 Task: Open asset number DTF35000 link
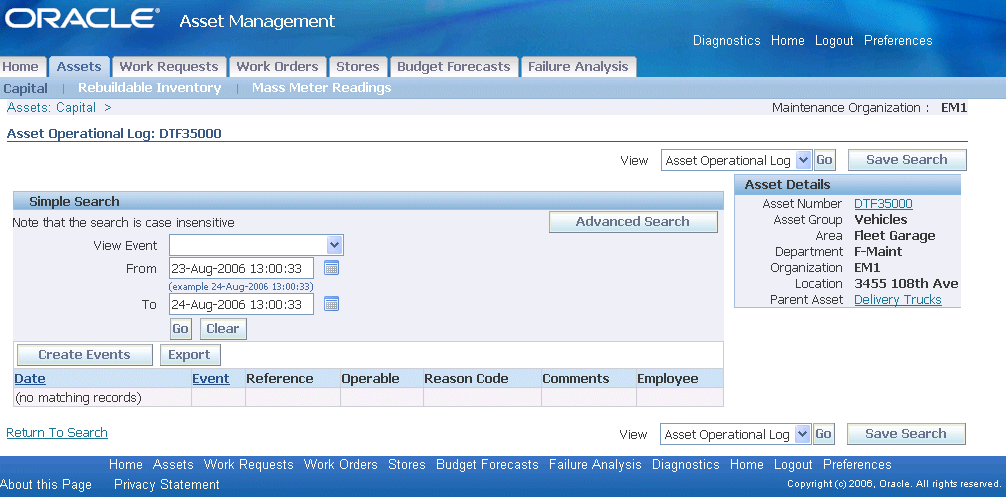(x=883, y=204)
